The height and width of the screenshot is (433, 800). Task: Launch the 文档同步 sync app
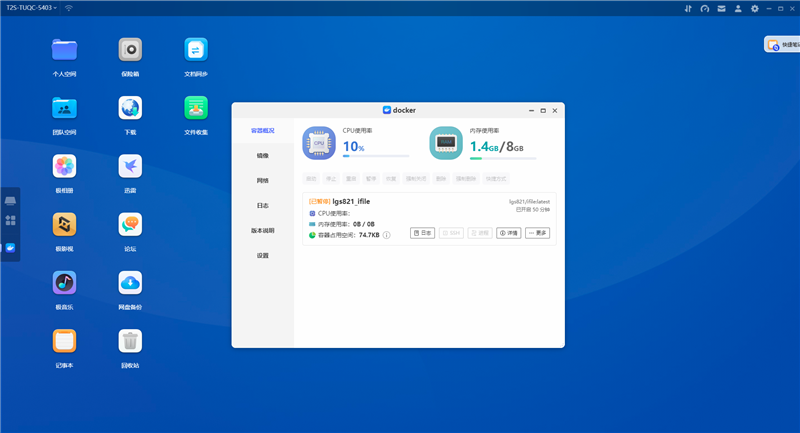coord(196,50)
